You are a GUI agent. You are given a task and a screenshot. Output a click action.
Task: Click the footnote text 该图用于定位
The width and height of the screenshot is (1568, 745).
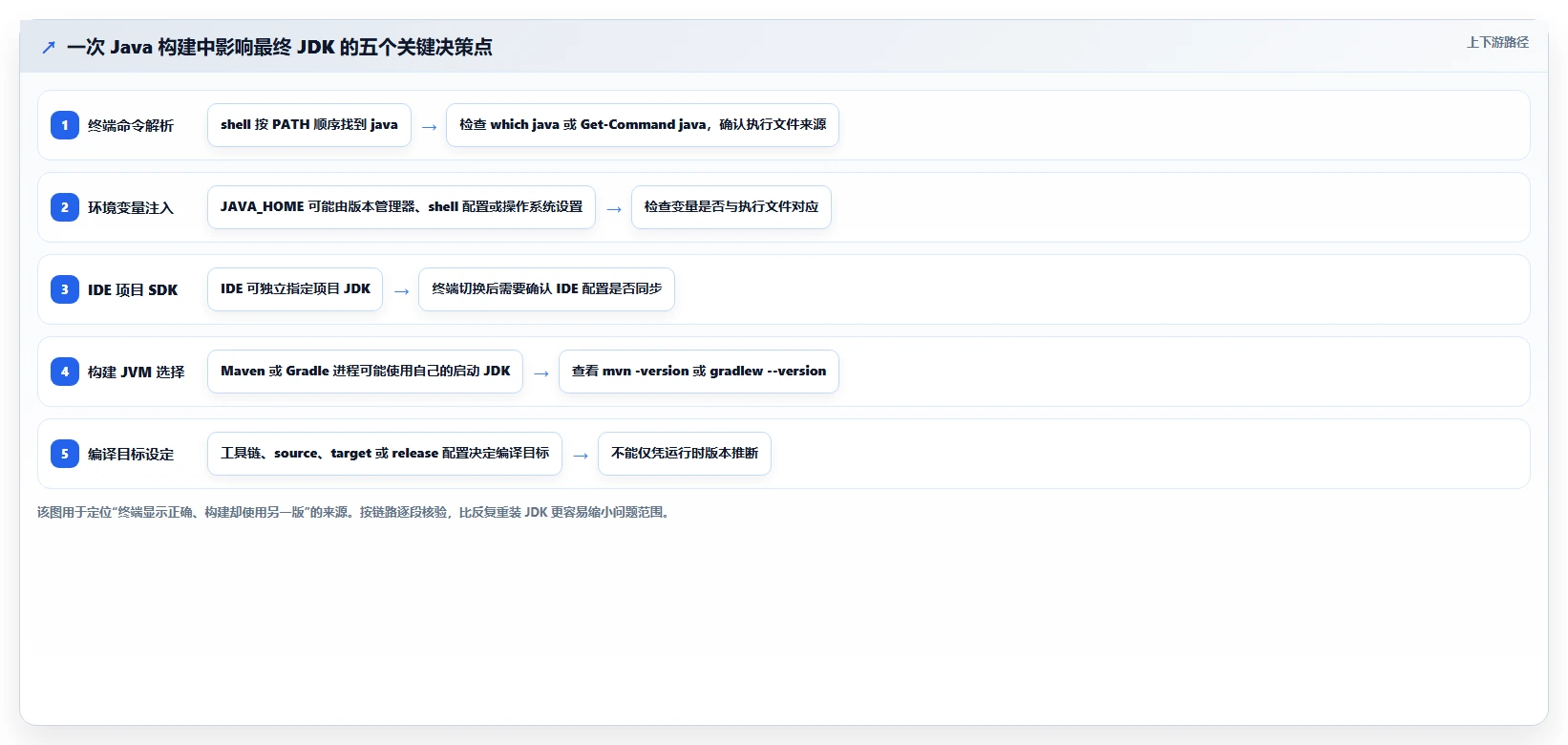pyautogui.click(x=354, y=512)
